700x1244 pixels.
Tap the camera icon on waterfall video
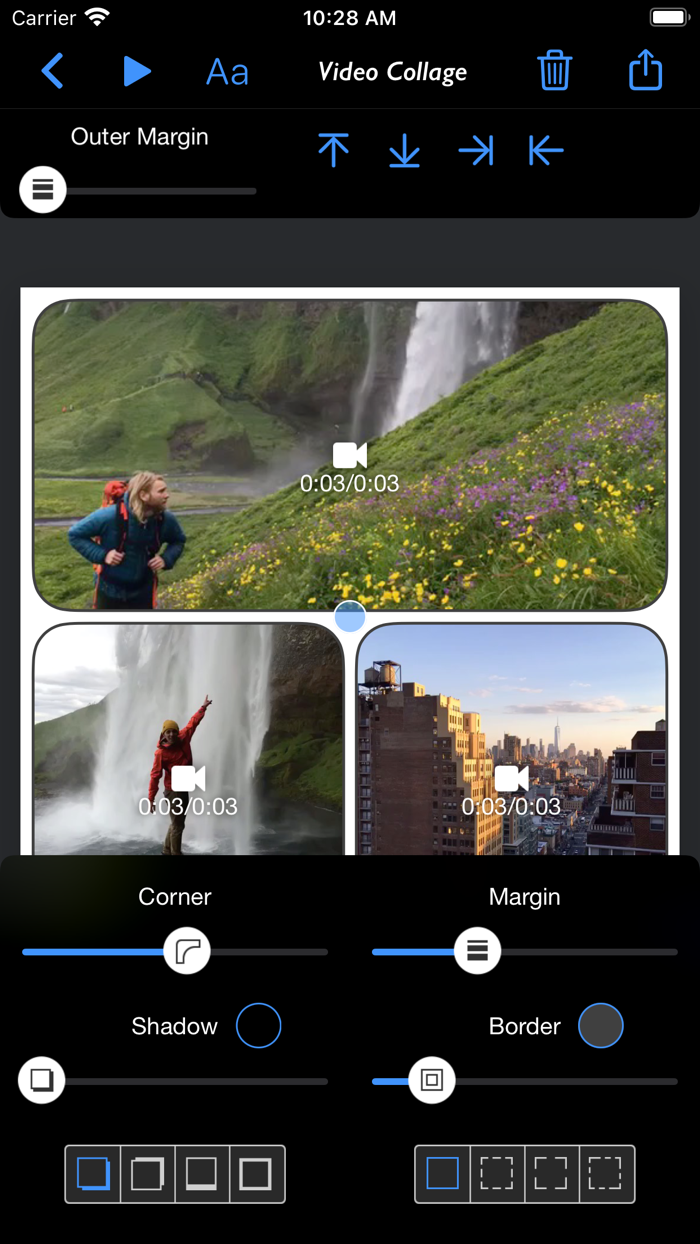click(x=188, y=778)
